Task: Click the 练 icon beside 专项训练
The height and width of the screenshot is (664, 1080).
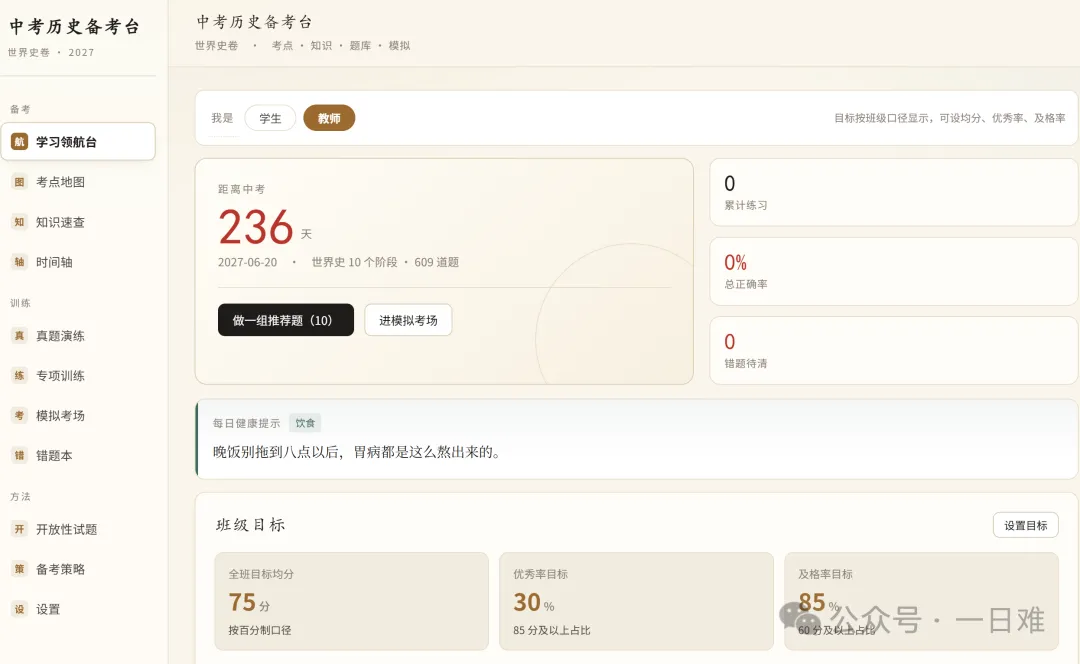Action: tap(19, 375)
